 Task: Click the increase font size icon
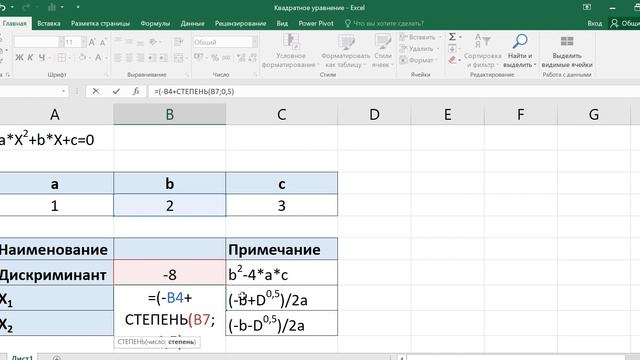click(x=92, y=42)
